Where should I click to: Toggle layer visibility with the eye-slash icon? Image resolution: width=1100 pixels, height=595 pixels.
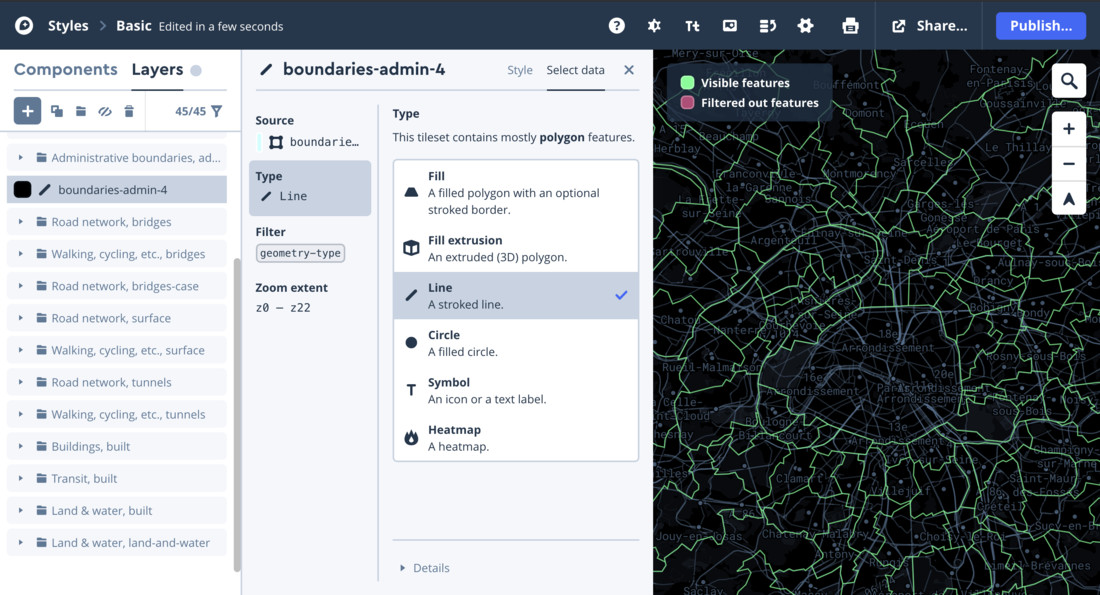tap(106, 111)
